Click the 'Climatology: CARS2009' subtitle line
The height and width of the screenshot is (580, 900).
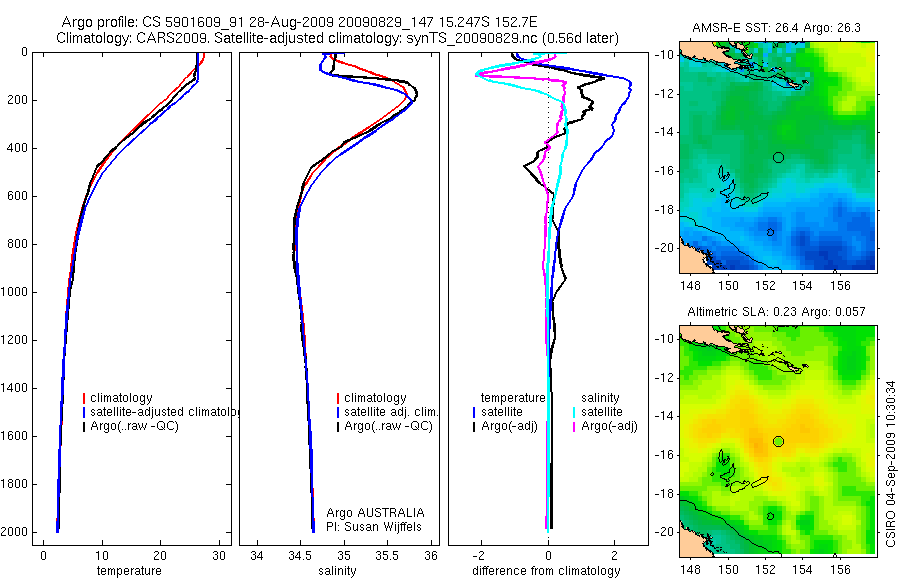(338, 38)
